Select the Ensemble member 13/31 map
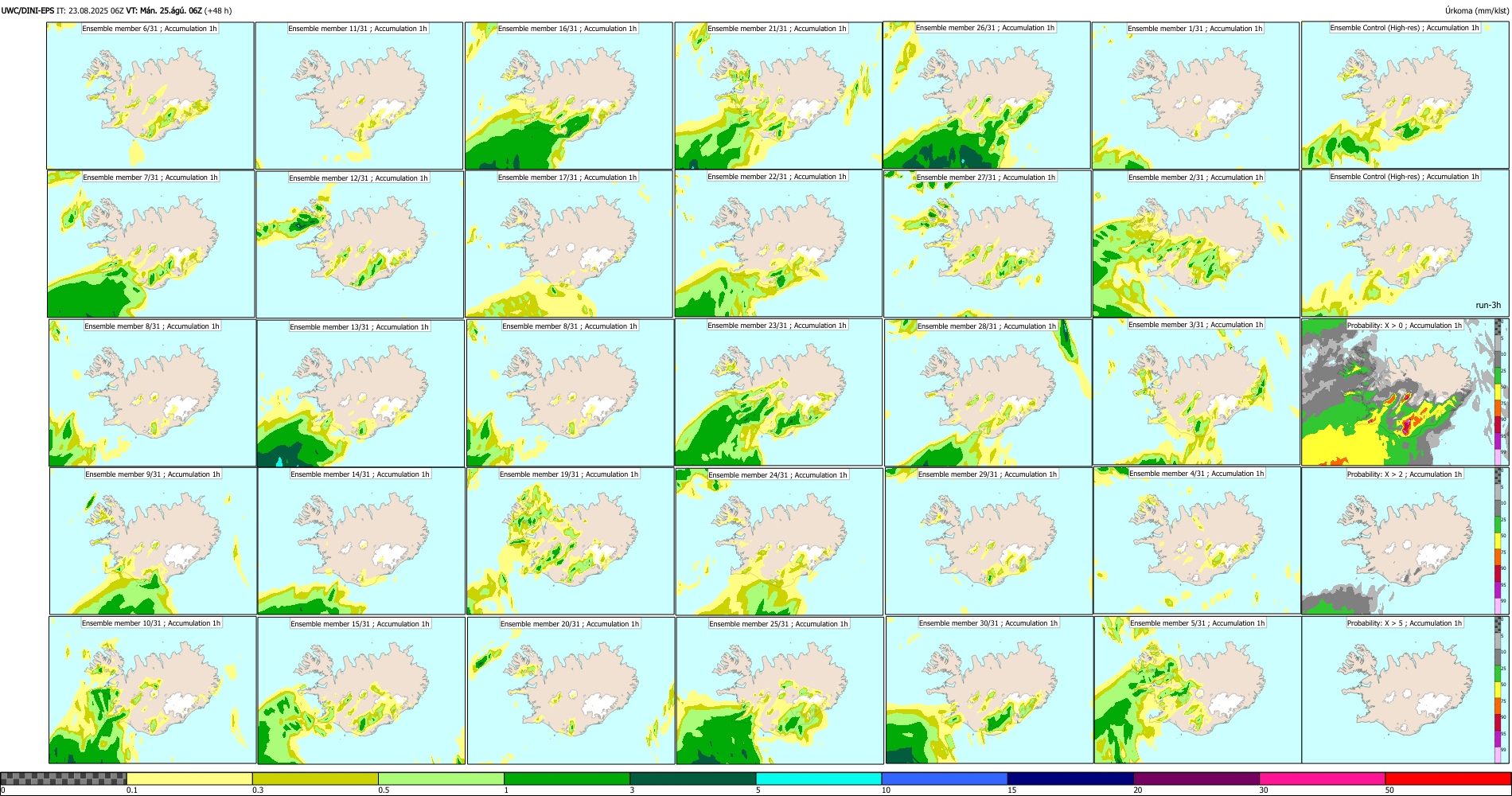The height and width of the screenshot is (796, 1512). click(x=360, y=393)
